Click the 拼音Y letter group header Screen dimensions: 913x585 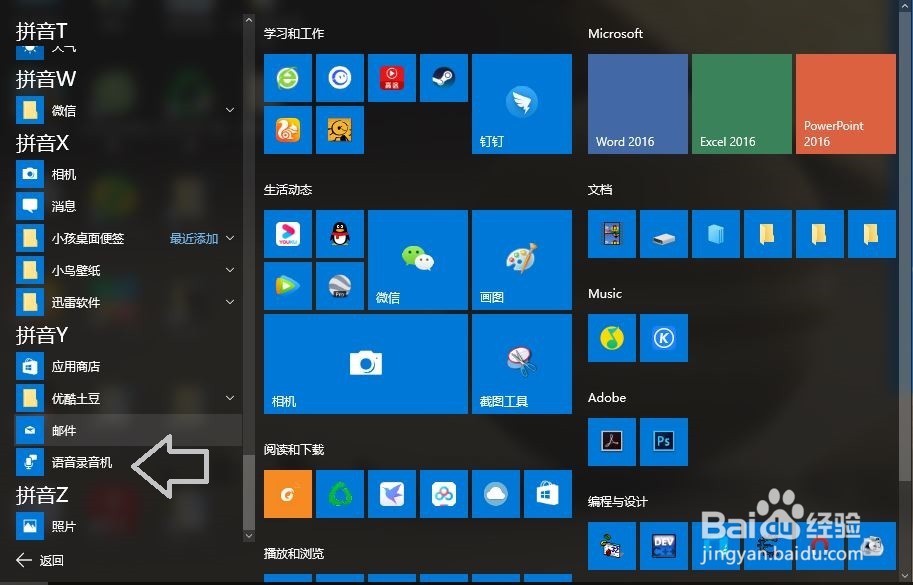[42, 335]
